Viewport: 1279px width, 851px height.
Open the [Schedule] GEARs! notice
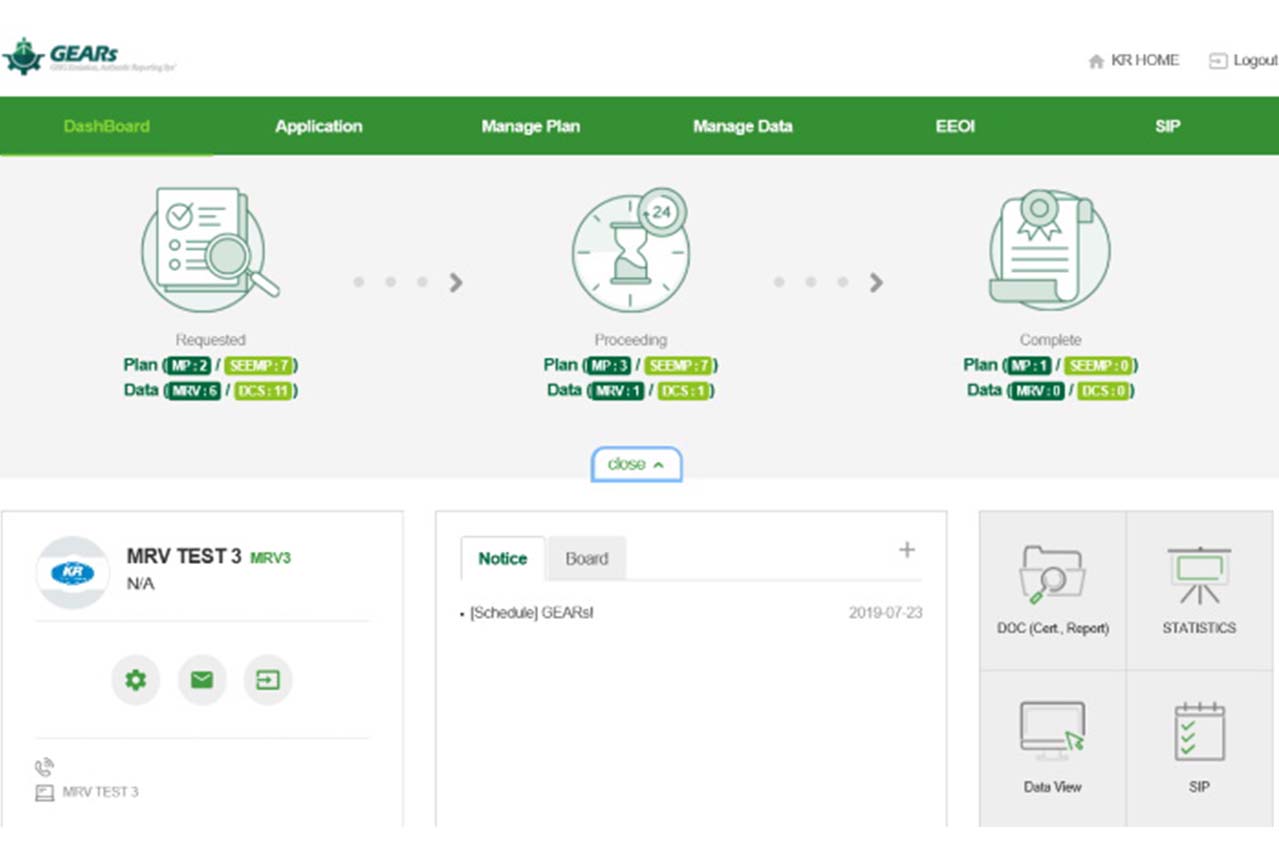pos(532,613)
